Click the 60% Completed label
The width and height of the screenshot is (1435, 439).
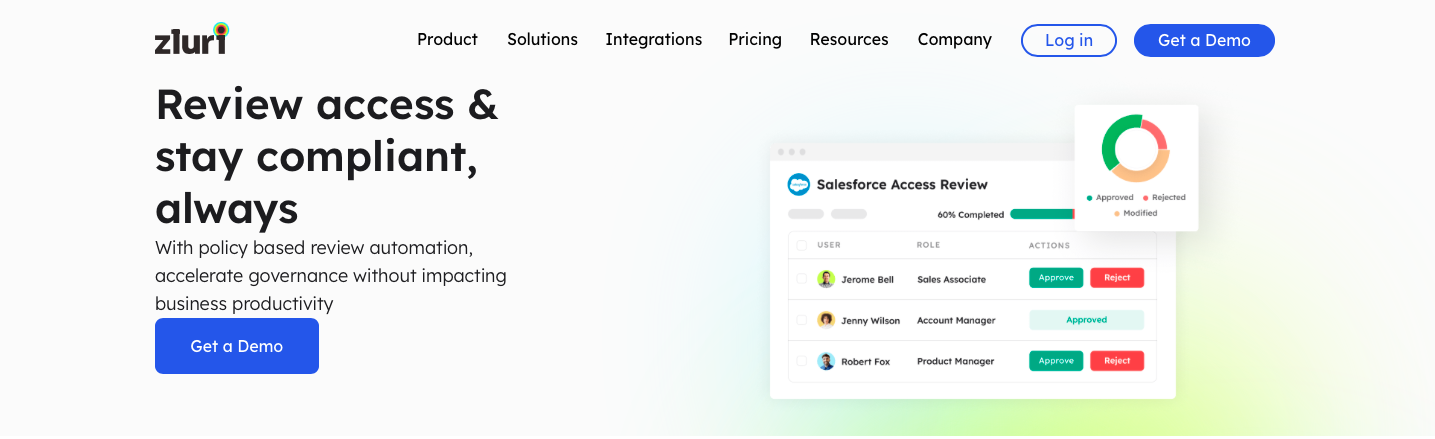[970, 214]
